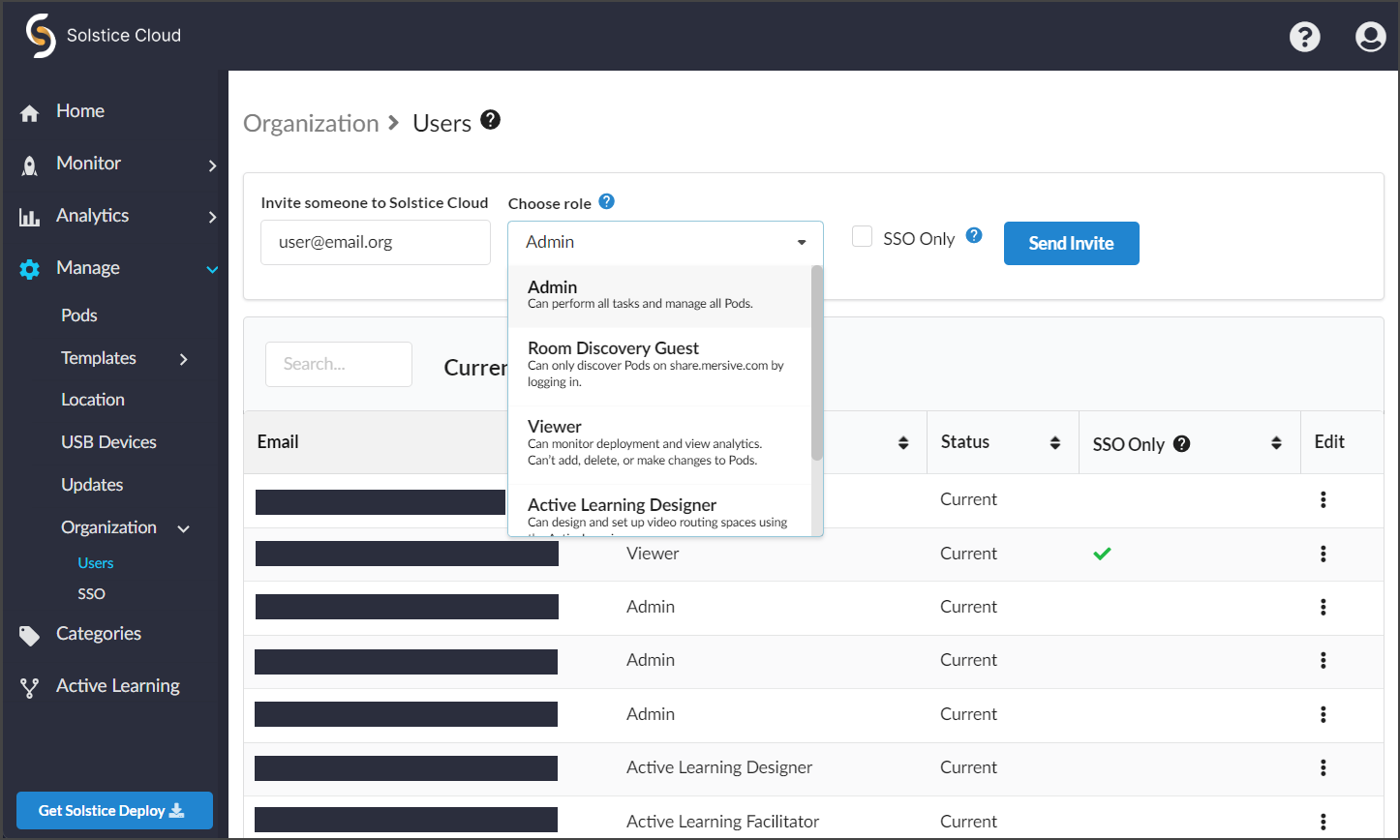Select Room Discovery Guest role option
1400x840 pixels.
[659, 365]
